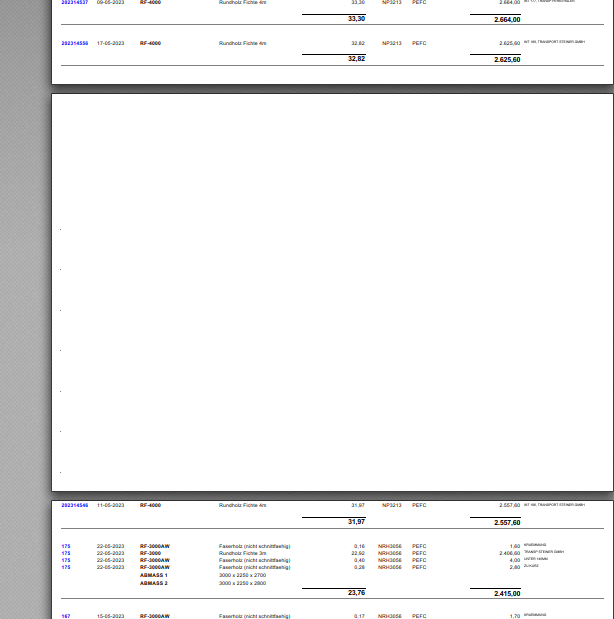614x619 pixels.
Task: Open the blue document number 202314546
Action: [x=75, y=505]
